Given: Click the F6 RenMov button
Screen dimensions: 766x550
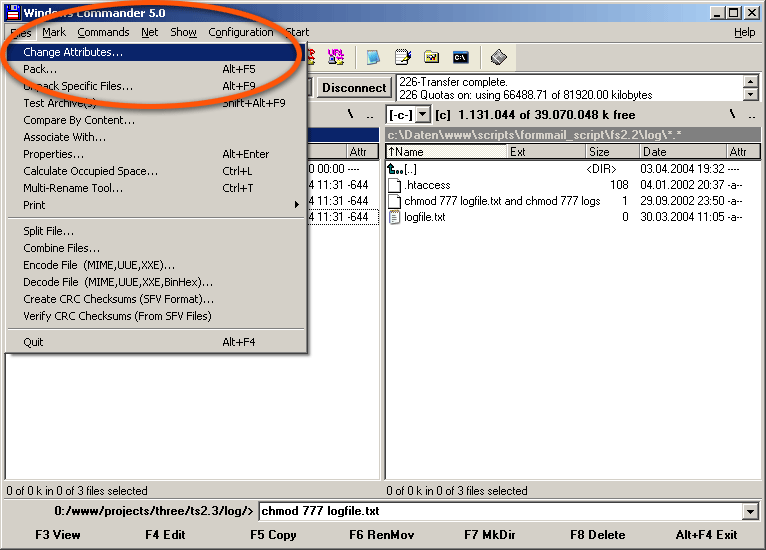Looking at the screenshot, I should point(382,535).
